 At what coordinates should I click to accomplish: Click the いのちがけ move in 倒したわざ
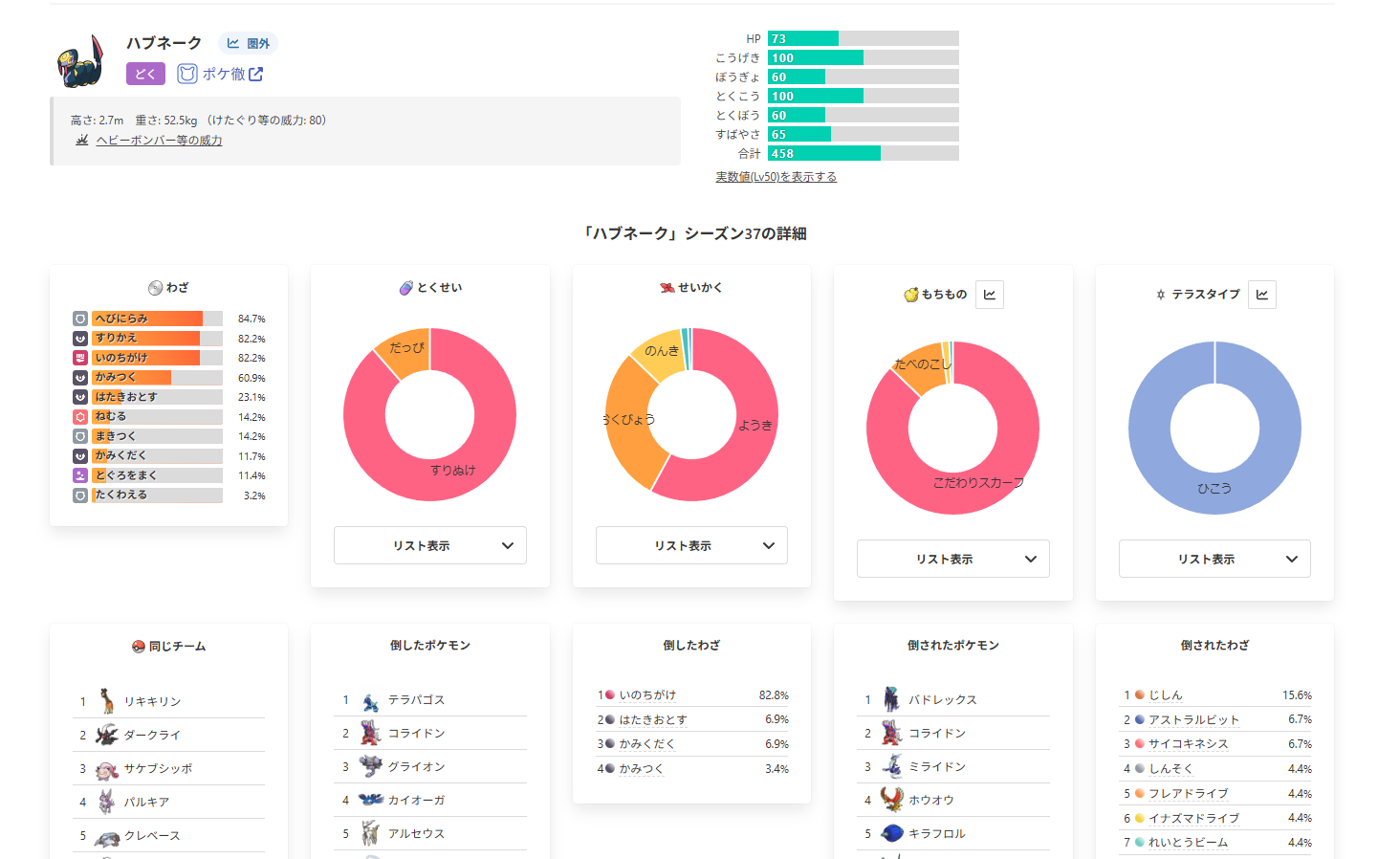coord(647,695)
